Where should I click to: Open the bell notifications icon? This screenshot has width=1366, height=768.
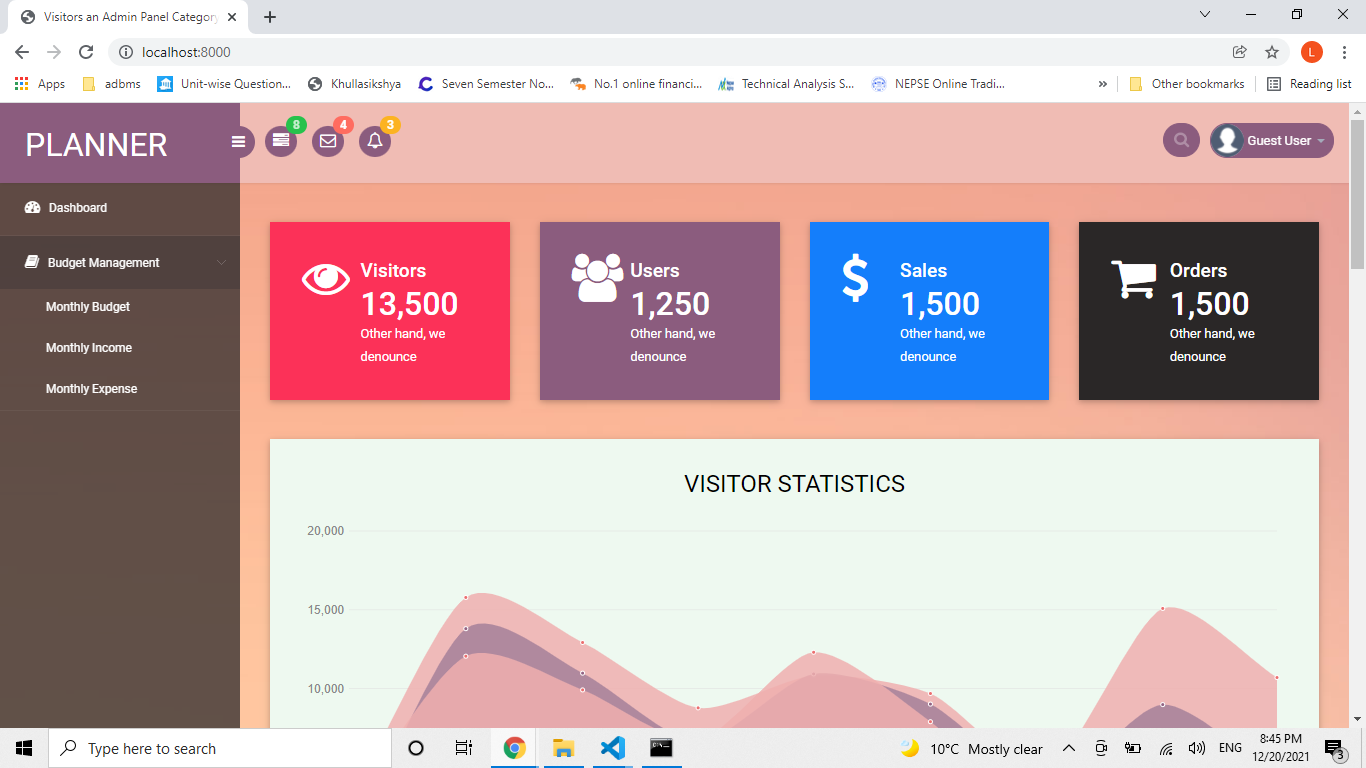click(375, 142)
